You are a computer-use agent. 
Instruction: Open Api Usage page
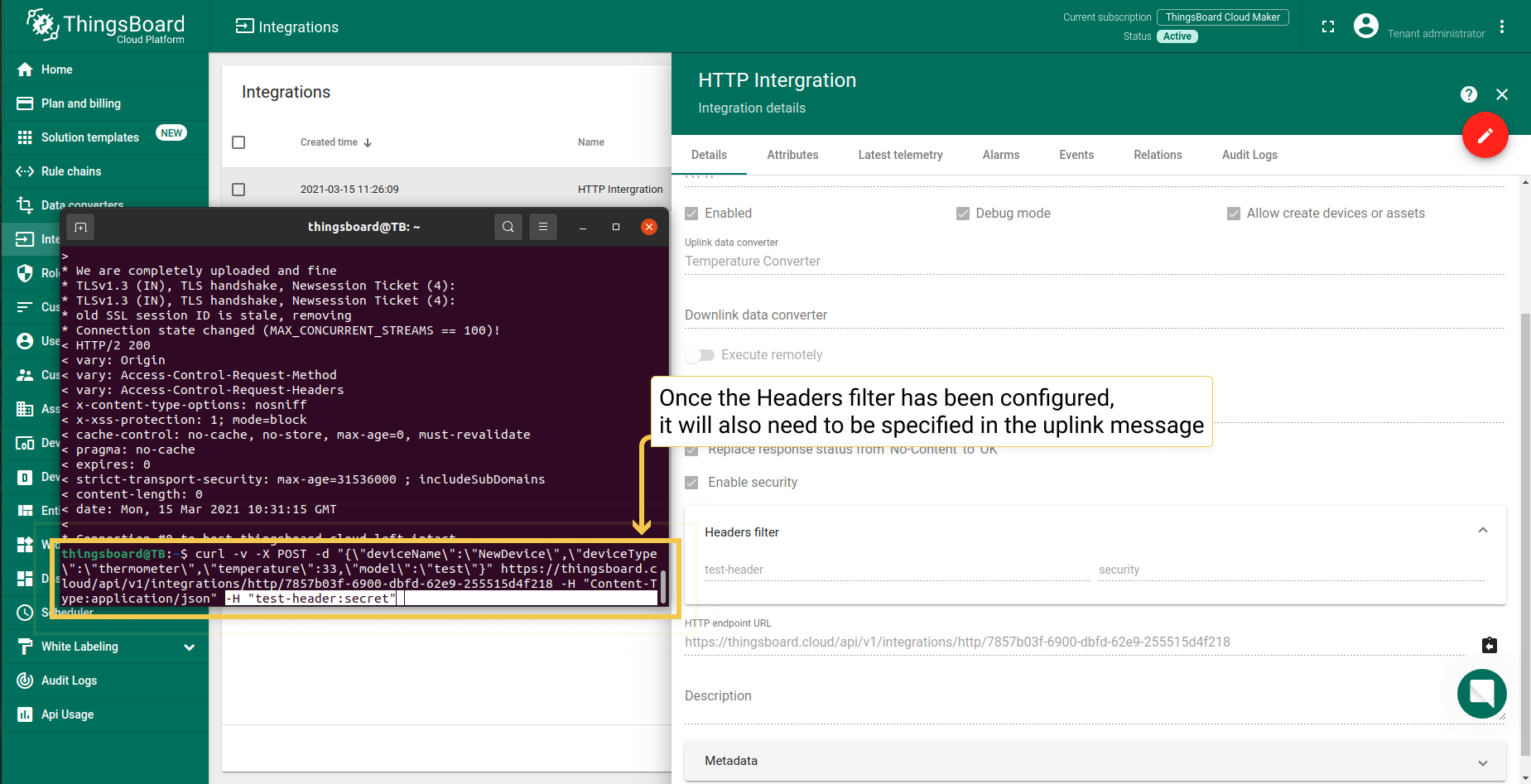[x=104, y=714]
